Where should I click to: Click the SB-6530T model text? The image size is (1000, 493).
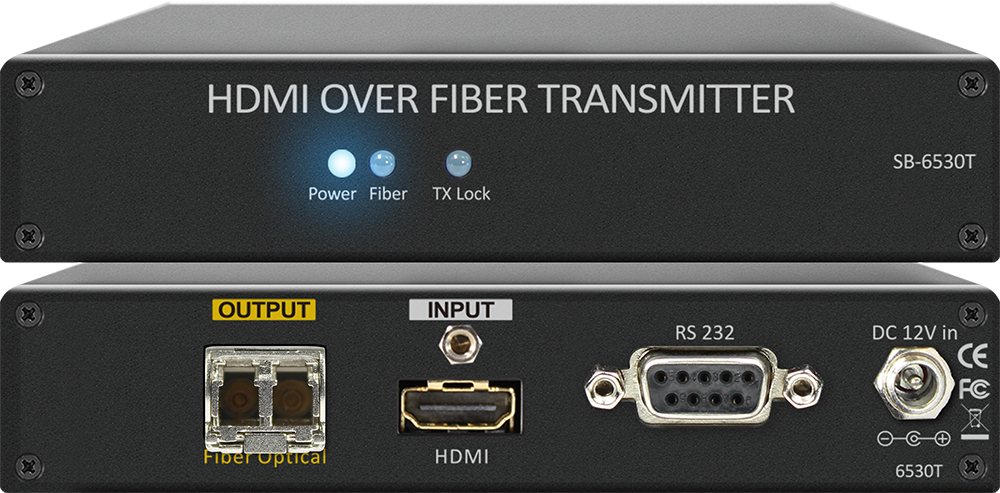(x=934, y=162)
